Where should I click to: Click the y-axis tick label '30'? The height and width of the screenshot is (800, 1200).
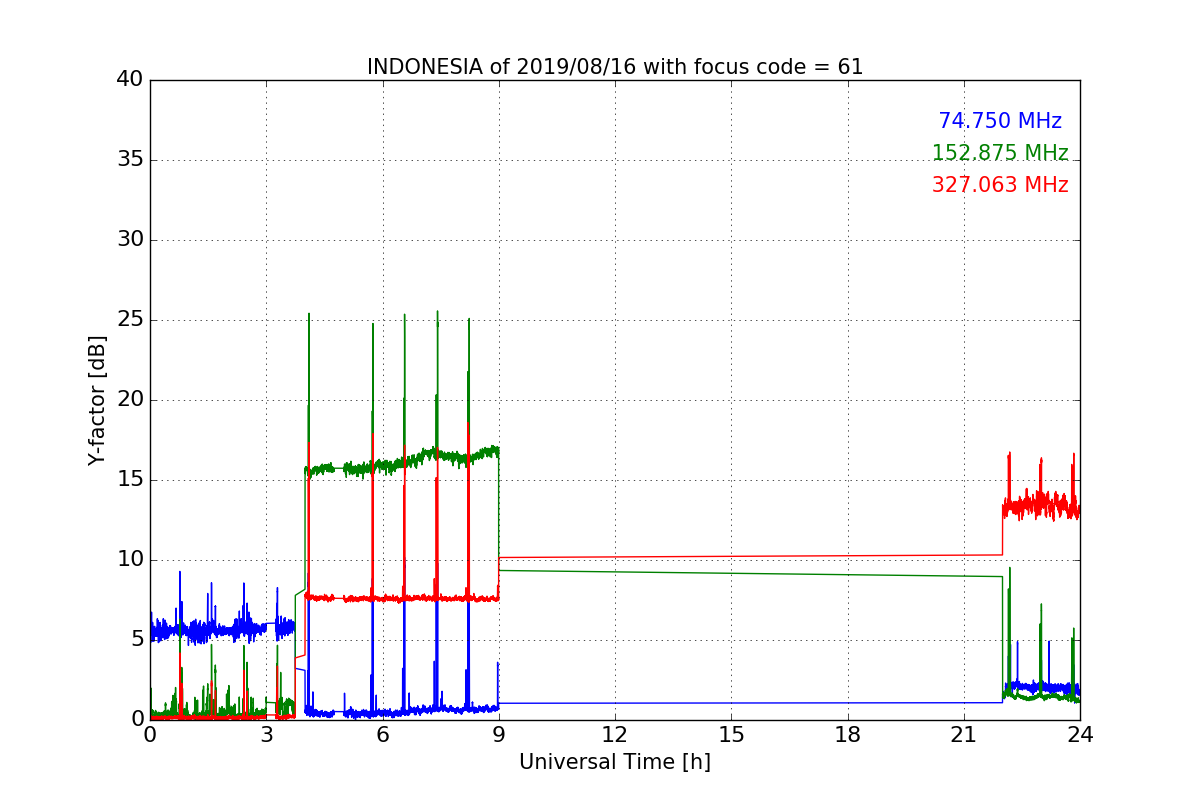[131, 240]
